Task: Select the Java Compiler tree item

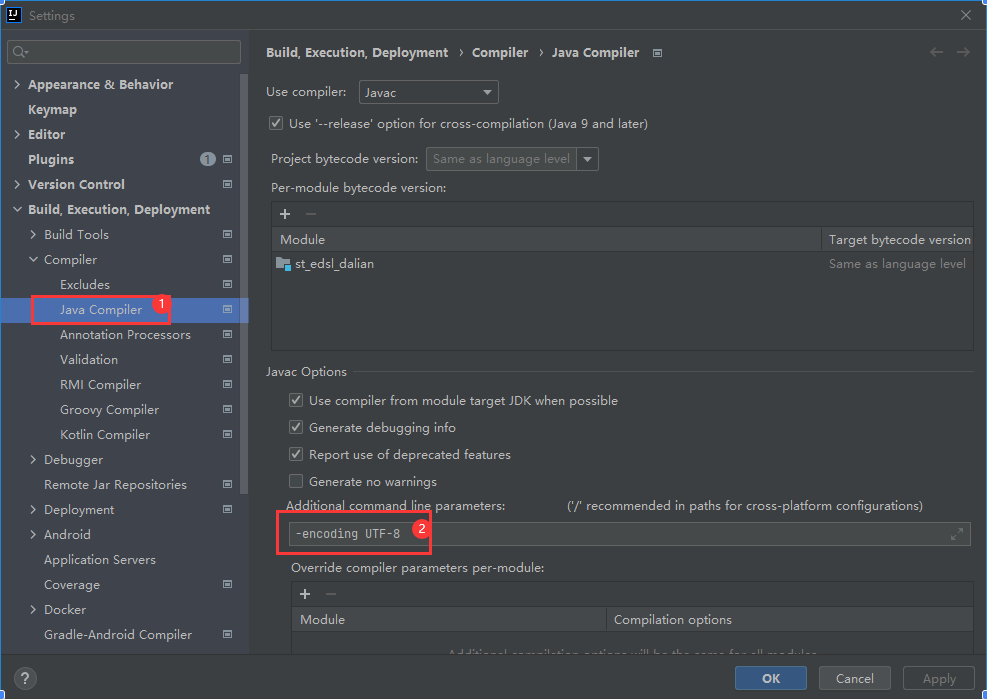Action: (x=101, y=310)
